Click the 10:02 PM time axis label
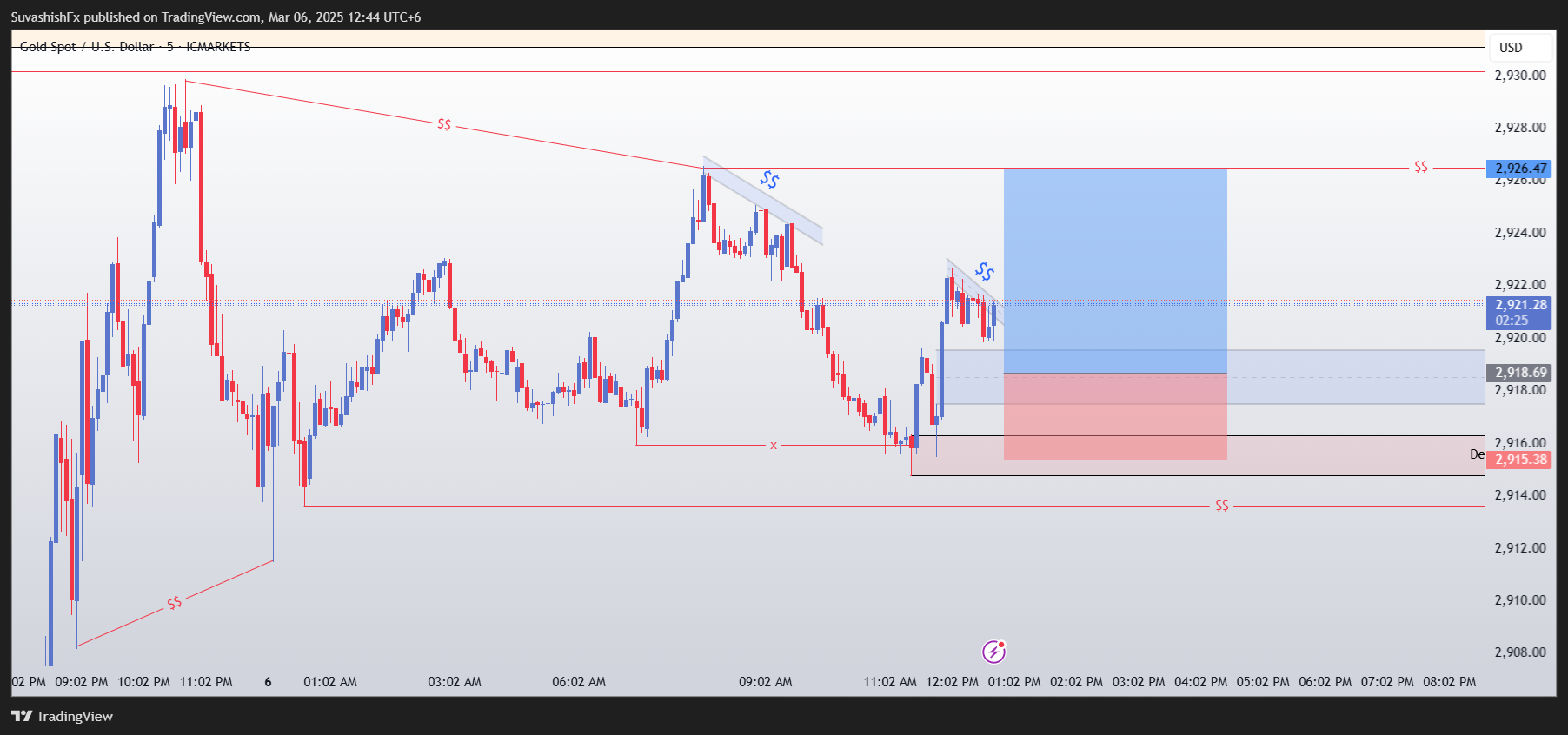 pyautogui.click(x=144, y=682)
